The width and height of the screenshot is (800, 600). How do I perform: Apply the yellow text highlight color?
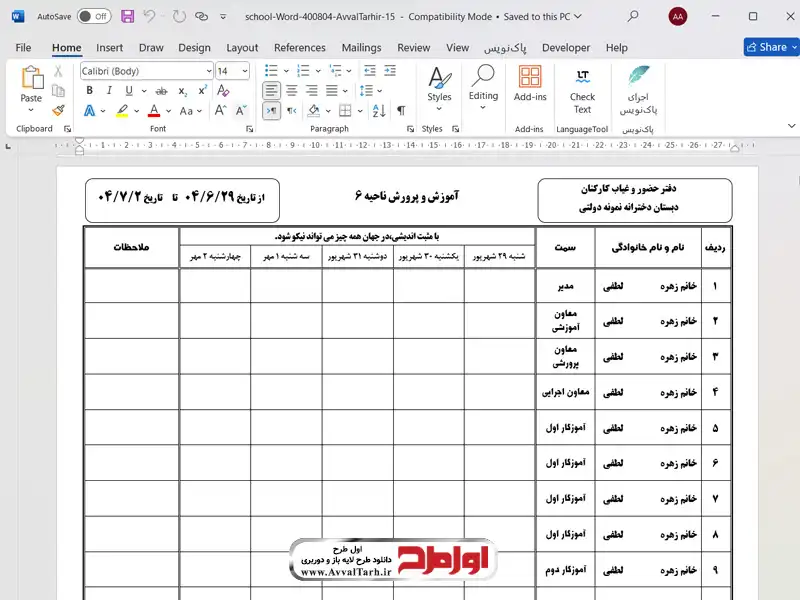[x=122, y=111]
